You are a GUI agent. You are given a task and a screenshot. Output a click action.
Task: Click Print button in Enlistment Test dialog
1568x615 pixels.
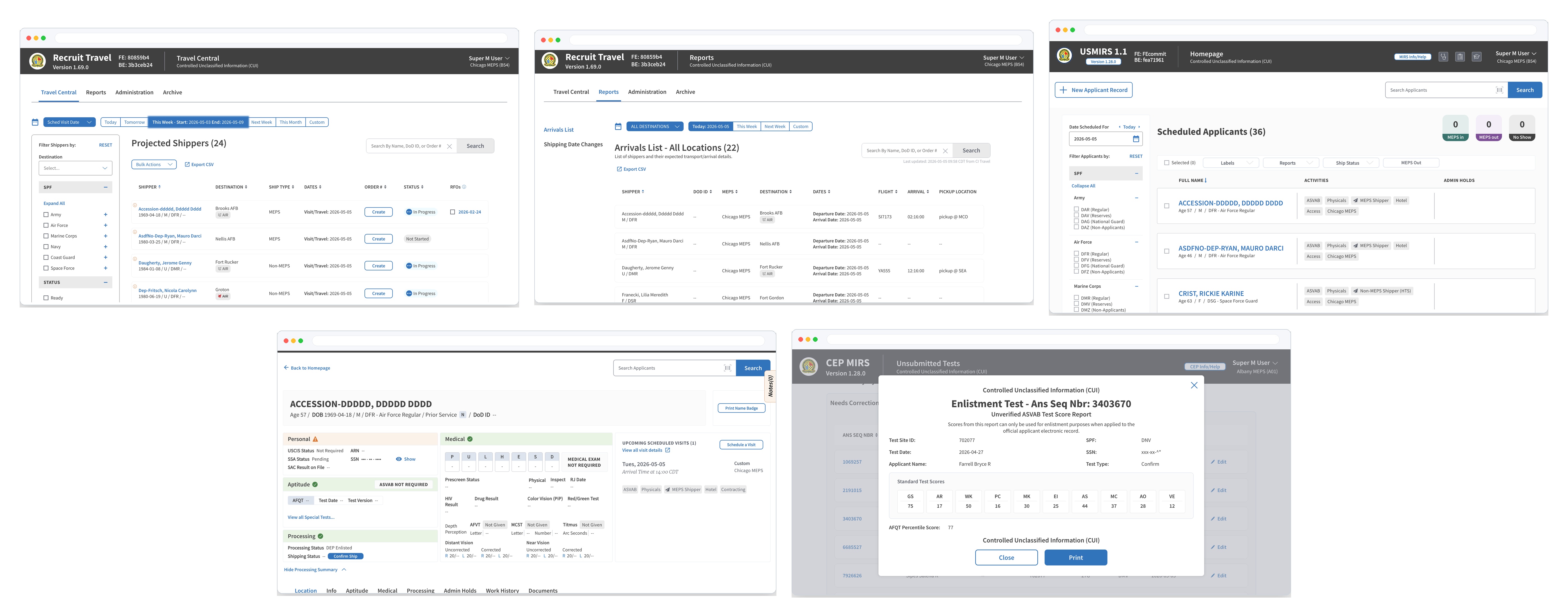1076,558
